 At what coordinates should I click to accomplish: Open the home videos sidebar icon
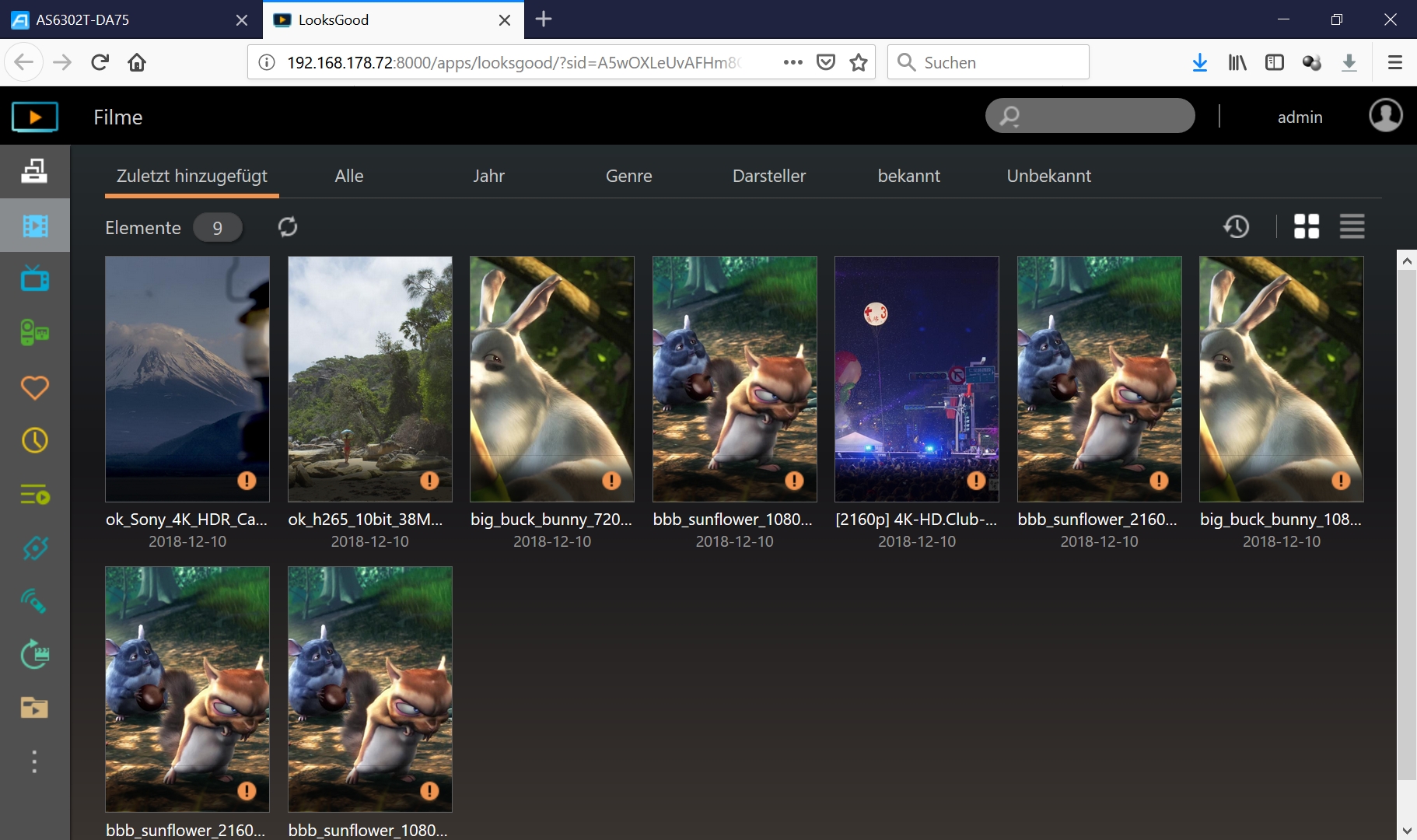pos(35,333)
